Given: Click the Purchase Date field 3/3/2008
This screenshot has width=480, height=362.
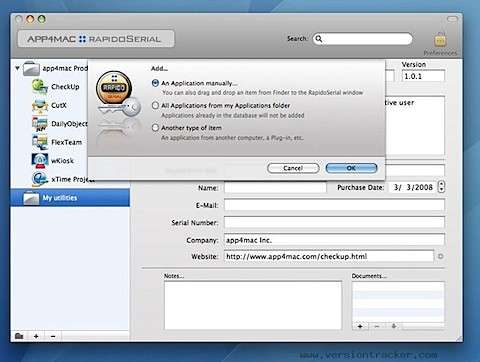Looking at the screenshot, I should click(x=413, y=187).
